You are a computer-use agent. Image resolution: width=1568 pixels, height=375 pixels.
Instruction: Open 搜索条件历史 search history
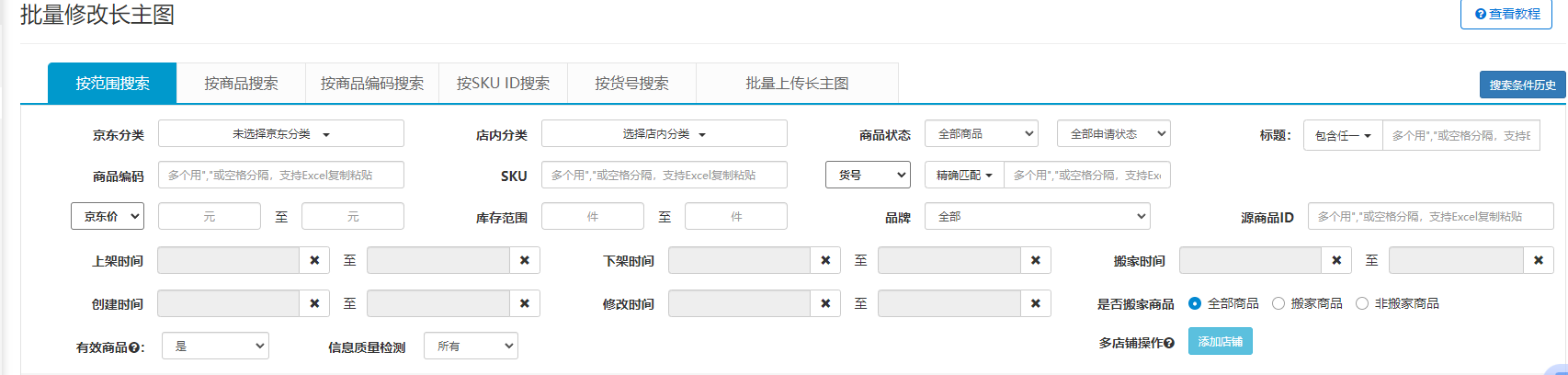point(1522,85)
